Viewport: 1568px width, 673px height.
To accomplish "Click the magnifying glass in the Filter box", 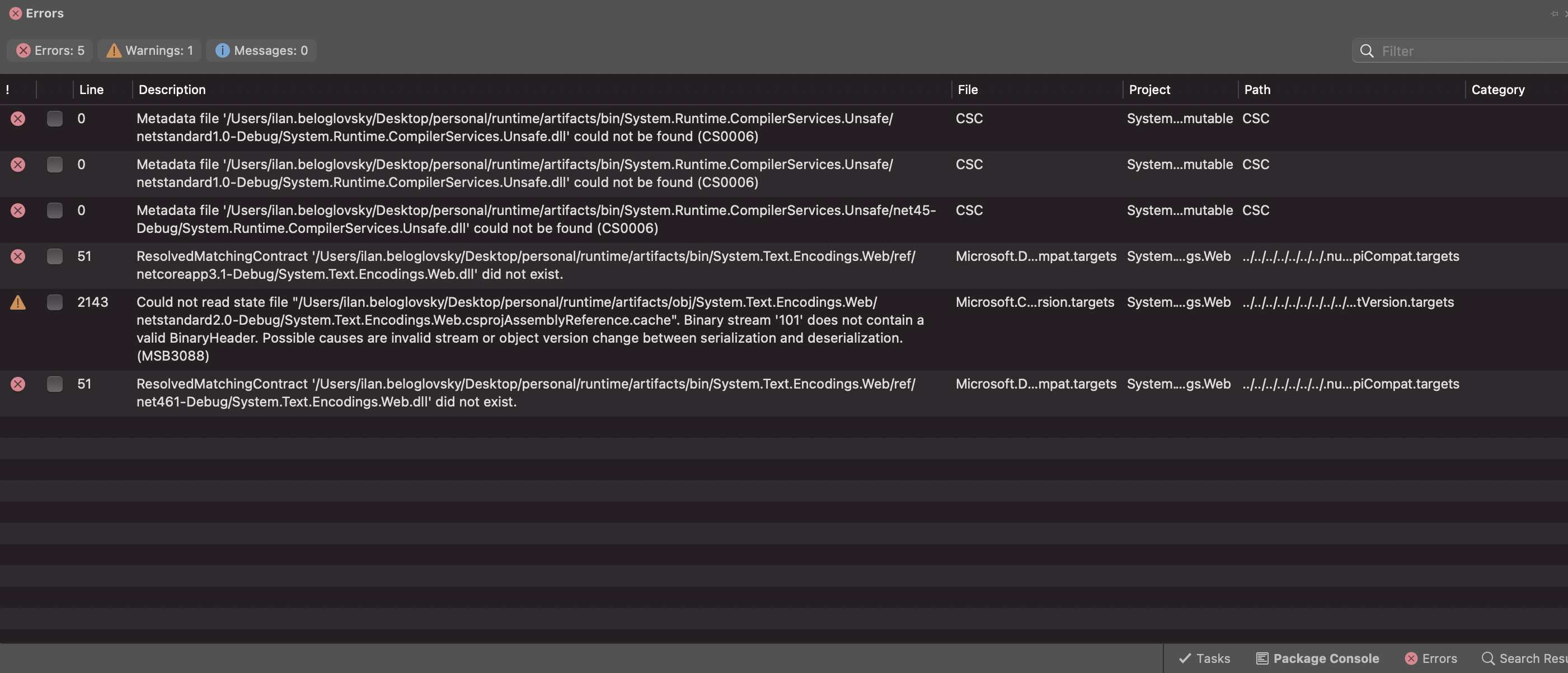I will [x=1367, y=51].
